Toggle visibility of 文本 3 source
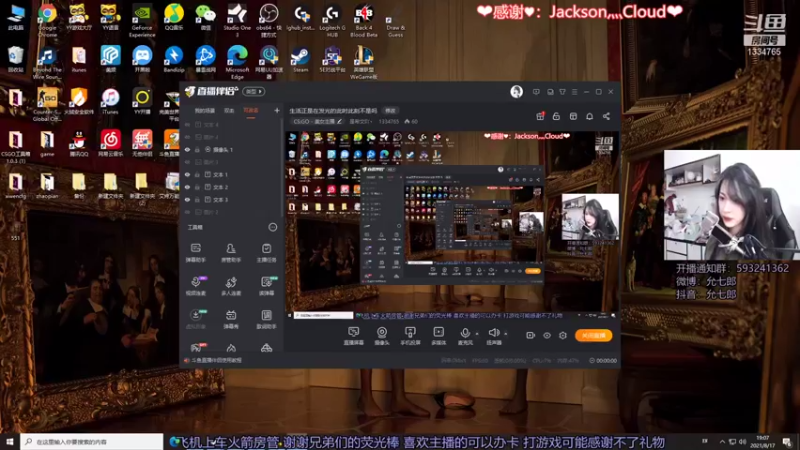 coord(187,199)
